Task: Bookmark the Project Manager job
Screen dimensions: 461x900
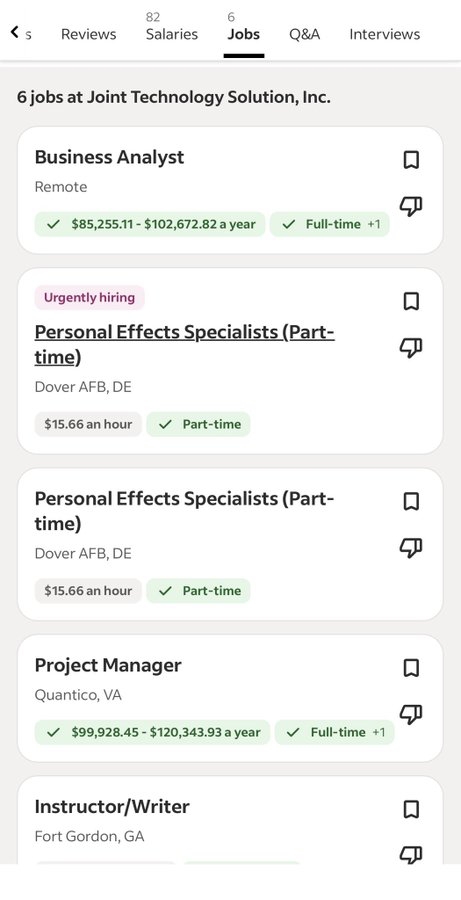Action: pos(411,668)
